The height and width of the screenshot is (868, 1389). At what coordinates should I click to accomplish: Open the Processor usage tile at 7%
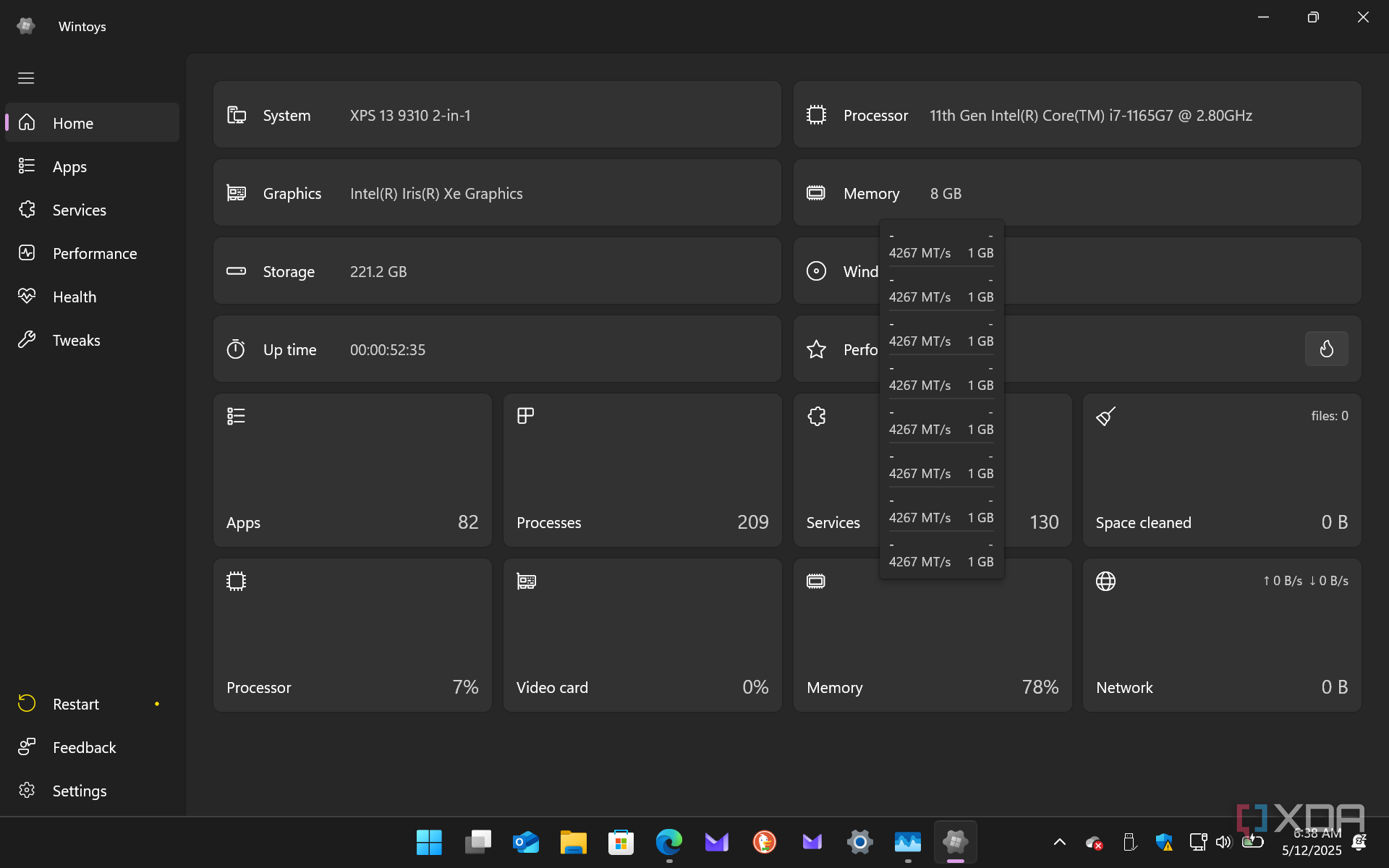coord(352,635)
